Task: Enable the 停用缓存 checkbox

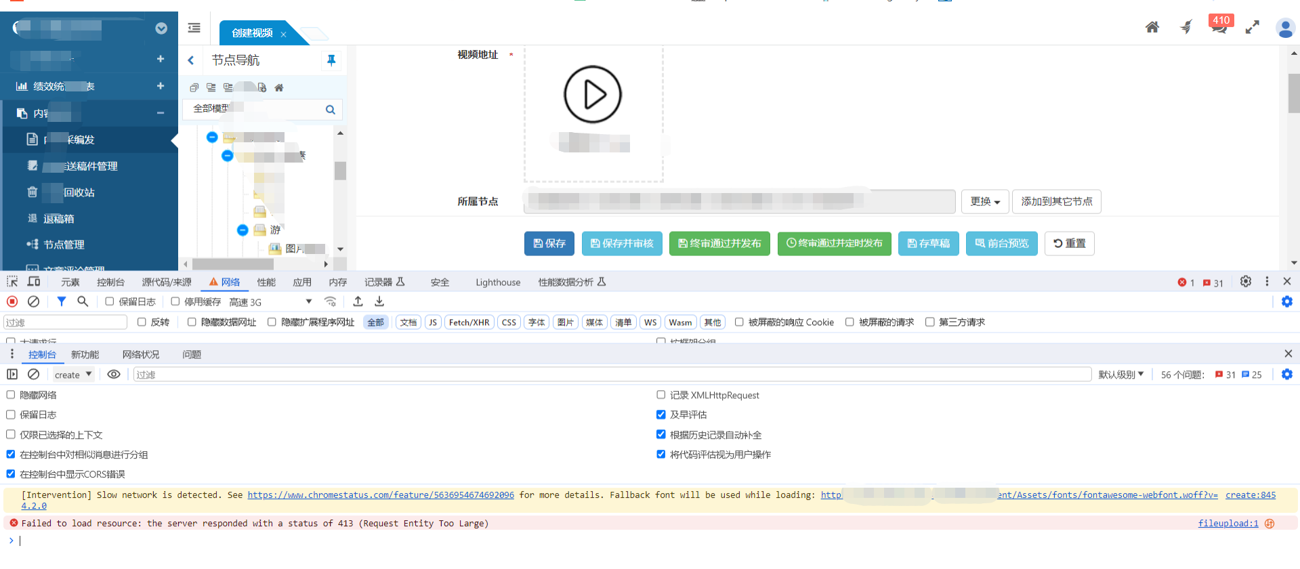Action: click(x=176, y=302)
